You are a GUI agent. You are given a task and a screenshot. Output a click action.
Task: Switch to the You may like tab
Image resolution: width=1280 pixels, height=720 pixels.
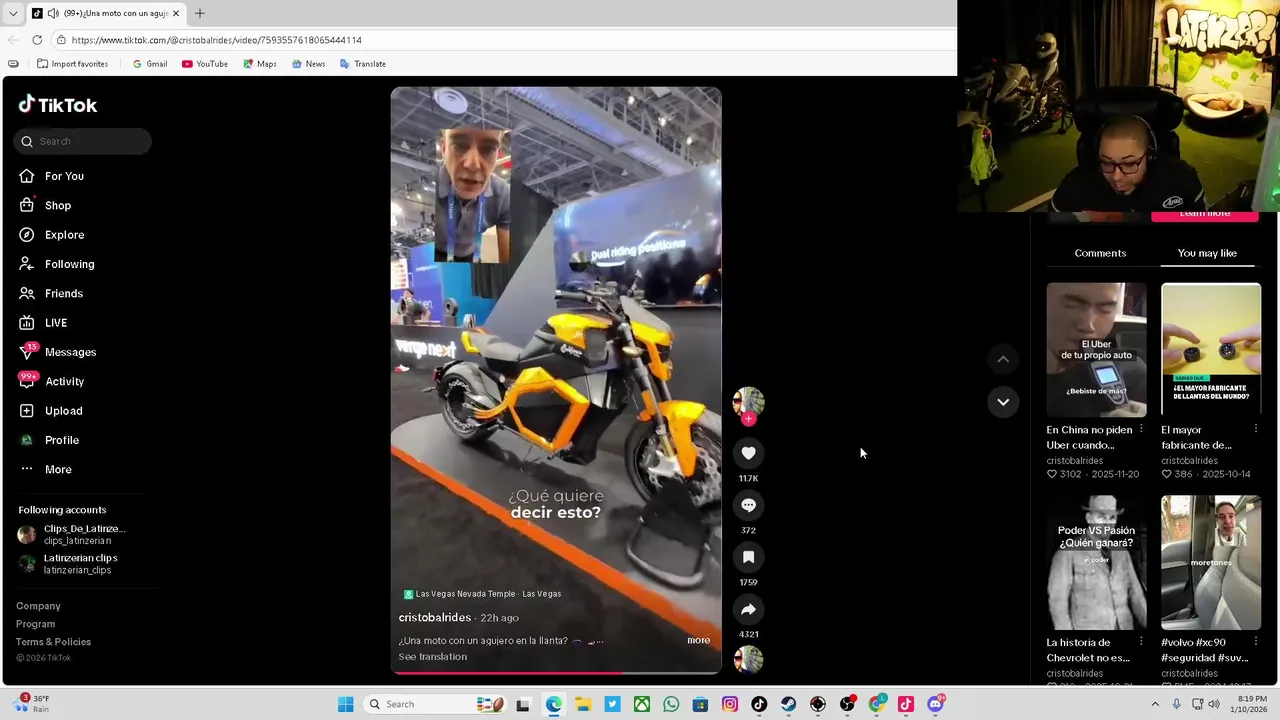coord(1207,253)
